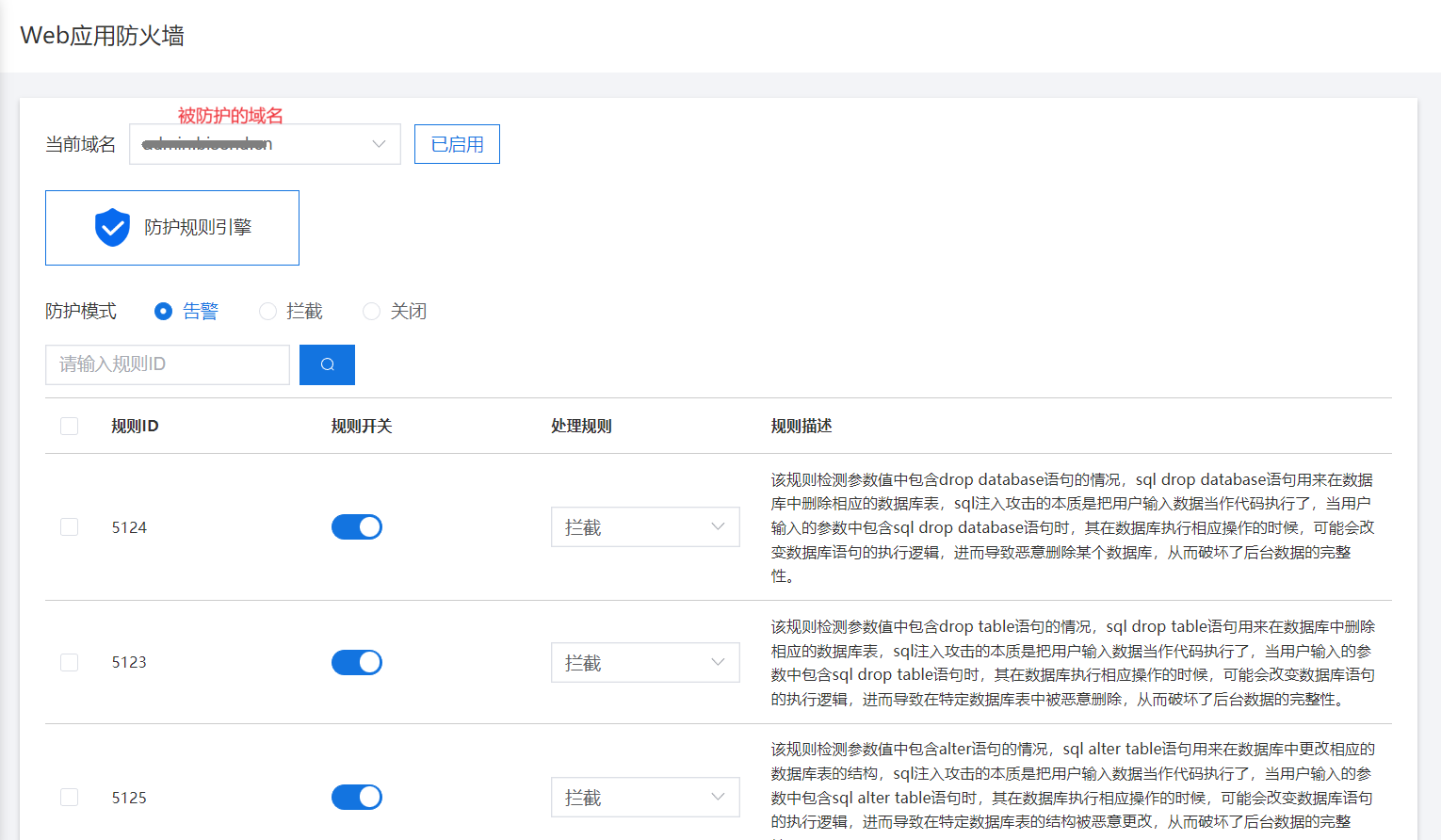The image size is (1441, 840).
Task: Select the 关闭 protection mode
Action: [396, 311]
